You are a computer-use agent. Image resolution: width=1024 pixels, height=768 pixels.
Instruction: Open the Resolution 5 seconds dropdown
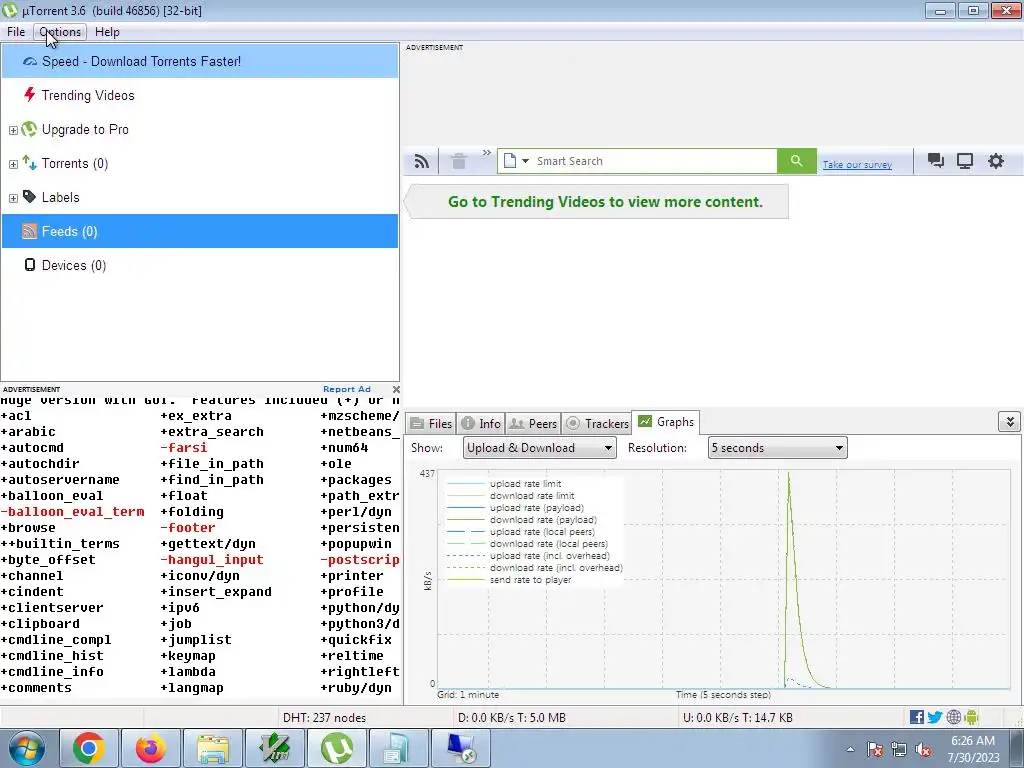[777, 448]
